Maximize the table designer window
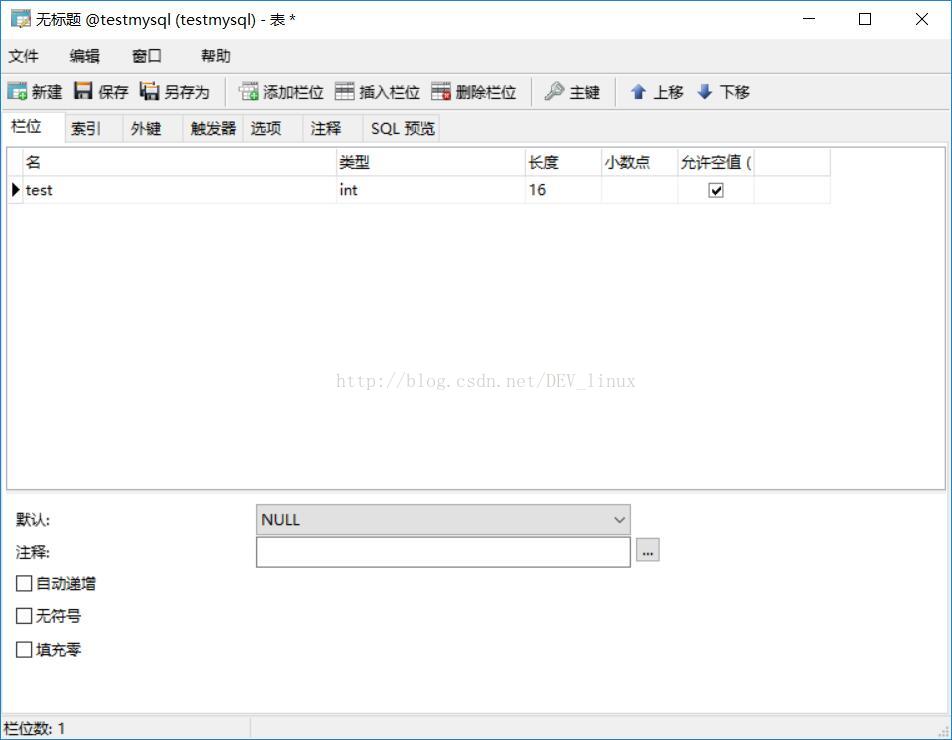Screen dimensions: 952x740 click(x=865, y=19)
